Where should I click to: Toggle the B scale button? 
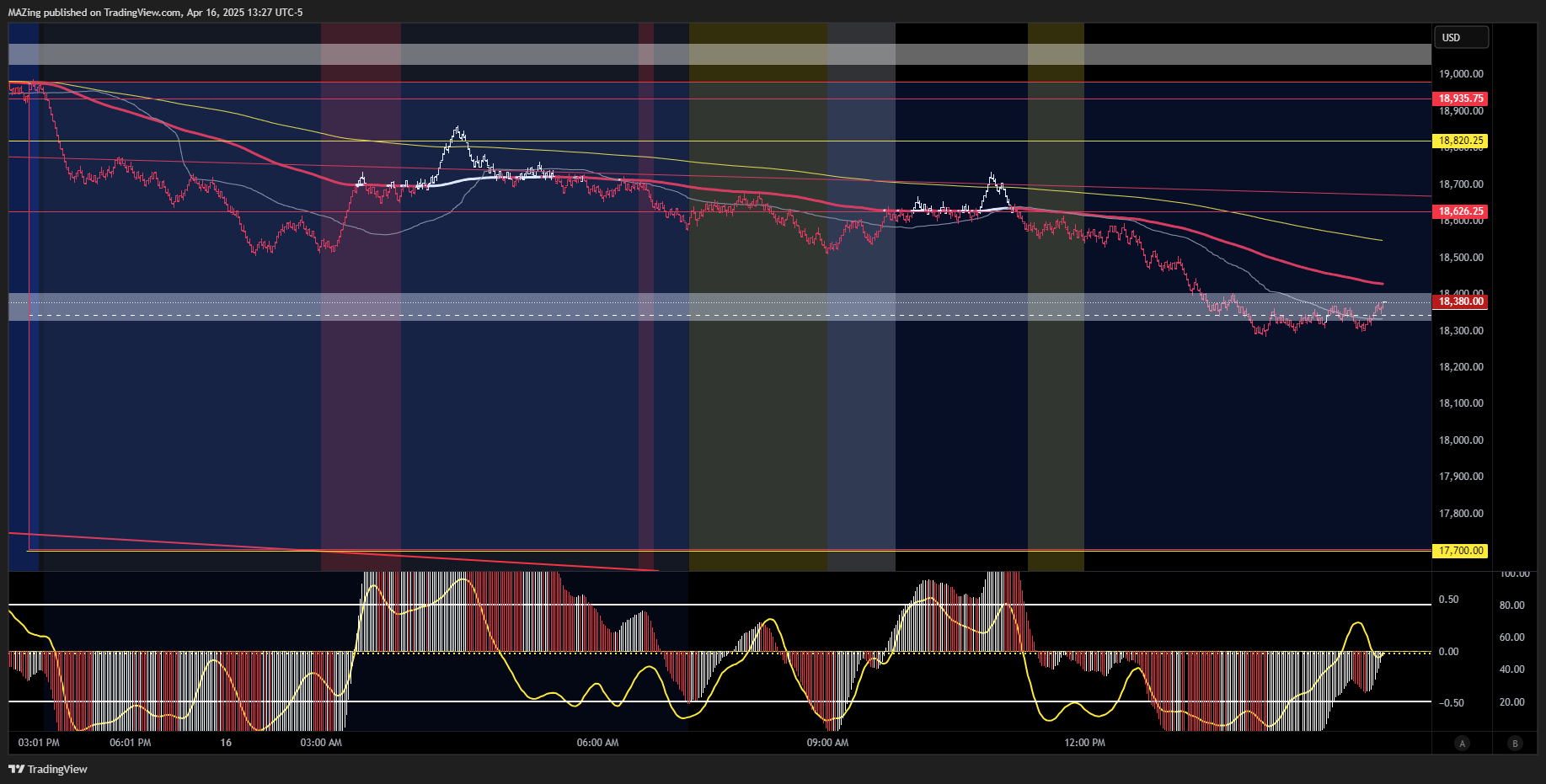coord(1516,743)
